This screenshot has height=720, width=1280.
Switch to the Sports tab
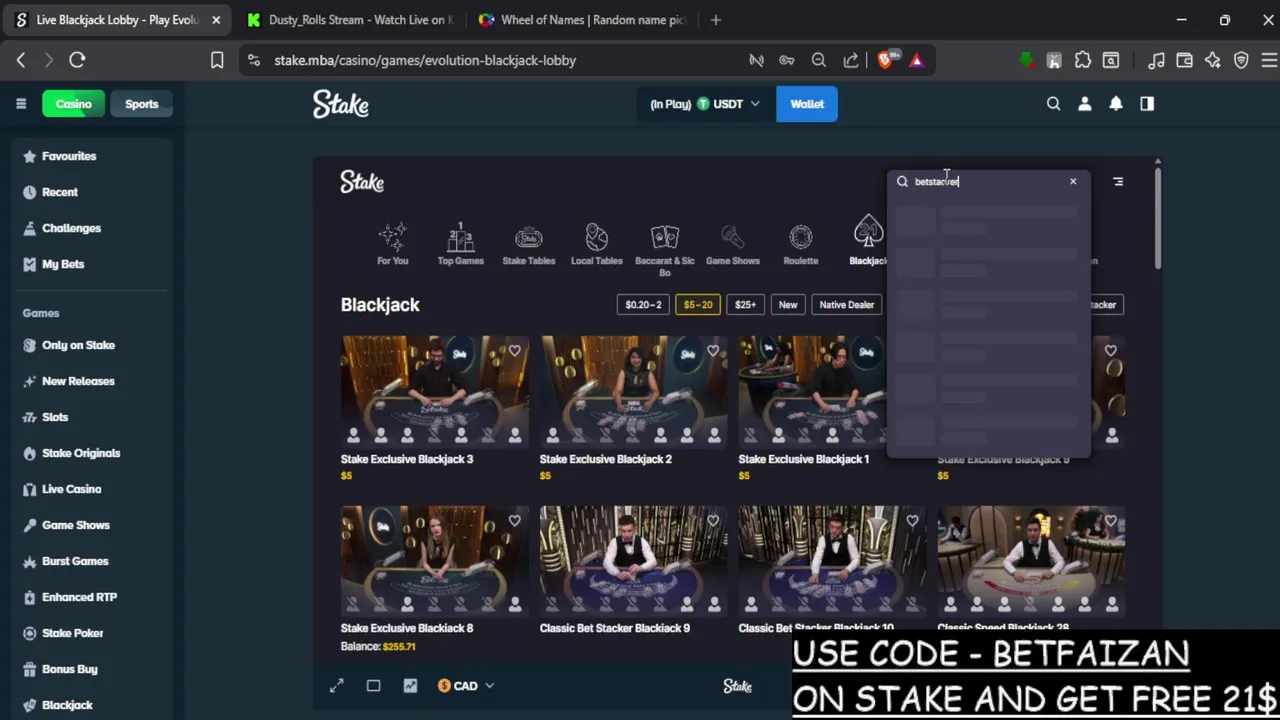coord(141,104)
